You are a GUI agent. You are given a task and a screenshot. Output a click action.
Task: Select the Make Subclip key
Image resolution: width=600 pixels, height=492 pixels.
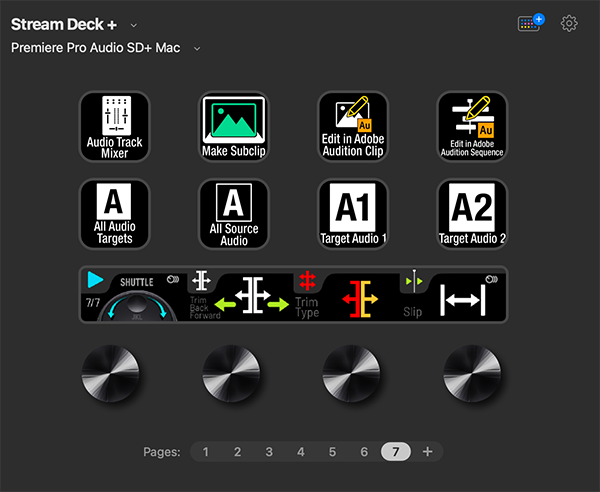pos(234,127)
